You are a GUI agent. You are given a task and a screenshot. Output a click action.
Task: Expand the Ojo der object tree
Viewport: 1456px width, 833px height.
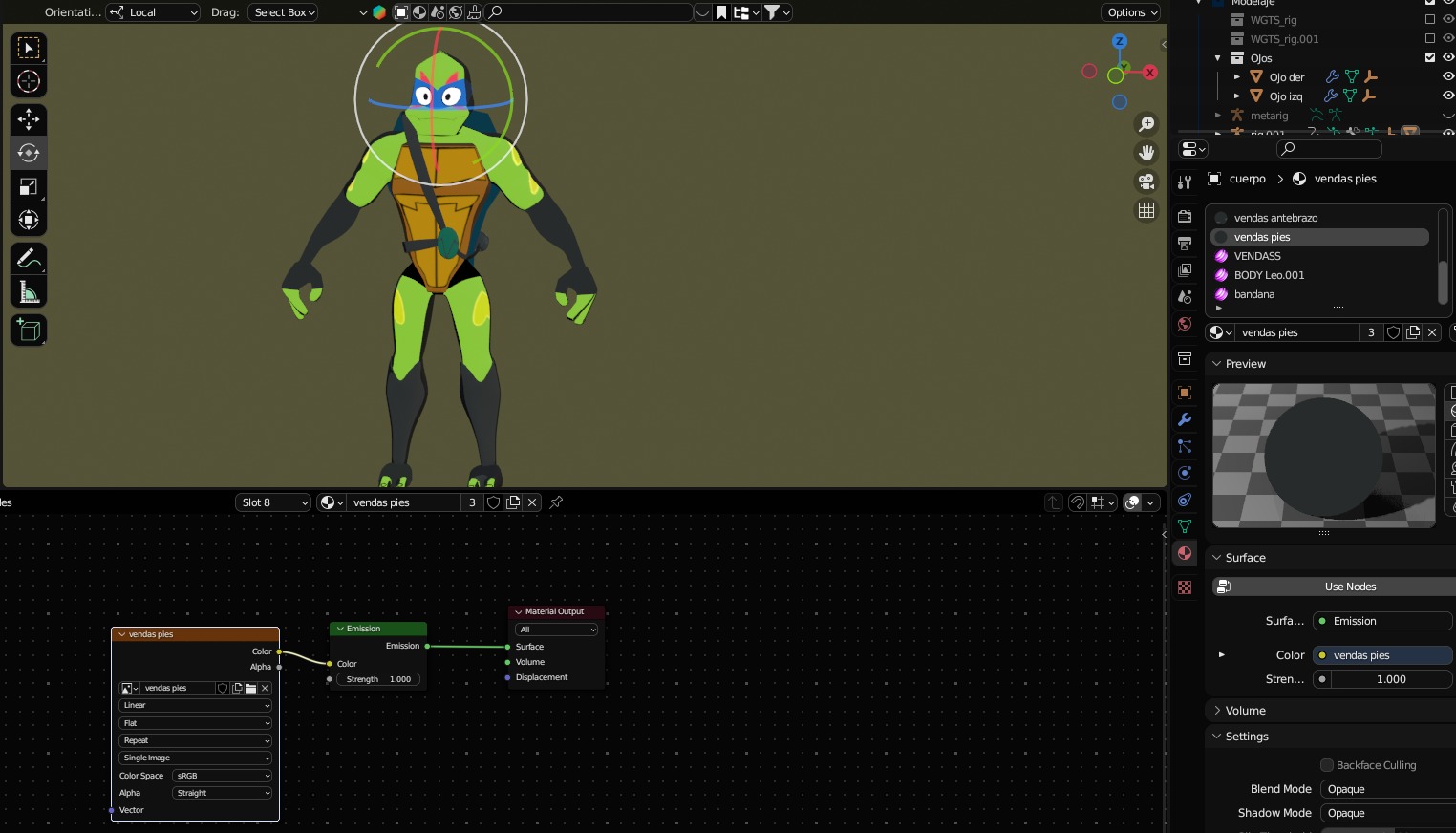(x=1237, y=77)
